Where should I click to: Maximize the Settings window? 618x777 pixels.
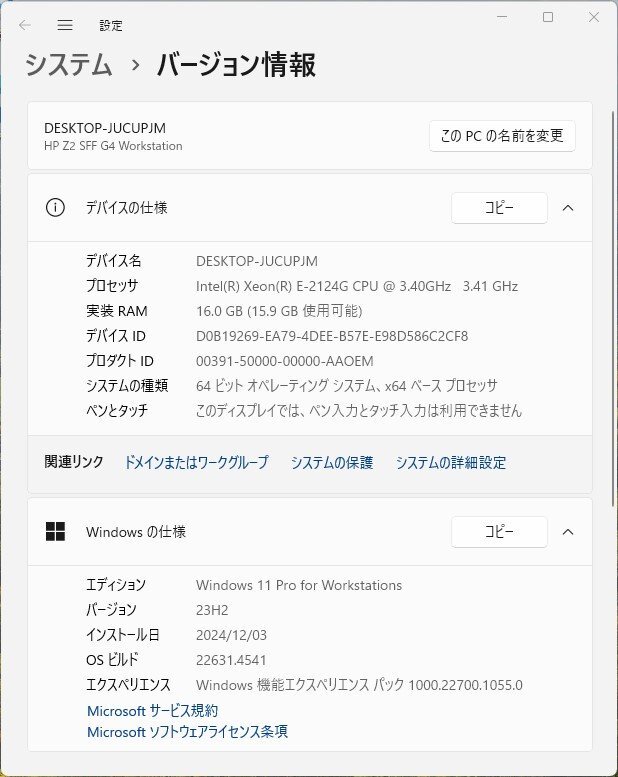pyautogui.click(x=548, y=17)
